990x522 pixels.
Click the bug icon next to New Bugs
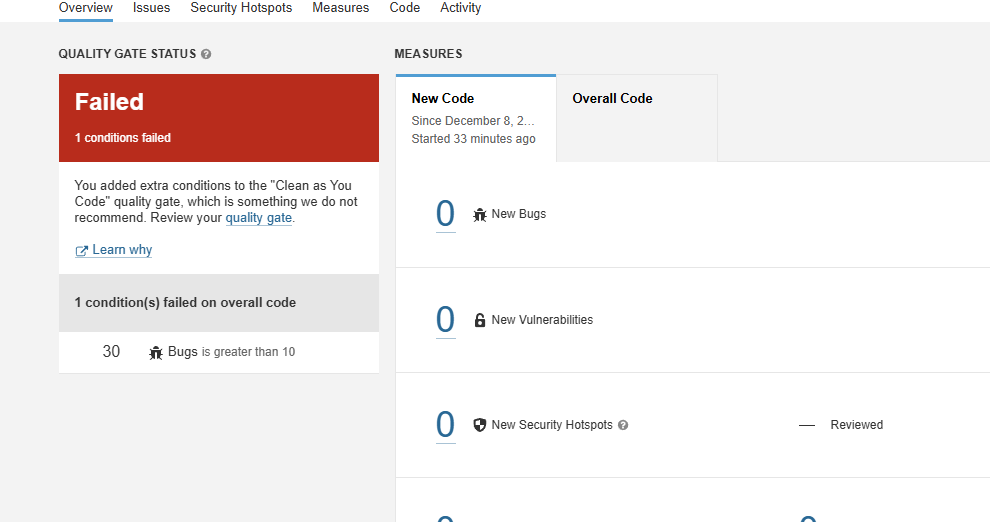pyautogui.click(x=480, y=215)
